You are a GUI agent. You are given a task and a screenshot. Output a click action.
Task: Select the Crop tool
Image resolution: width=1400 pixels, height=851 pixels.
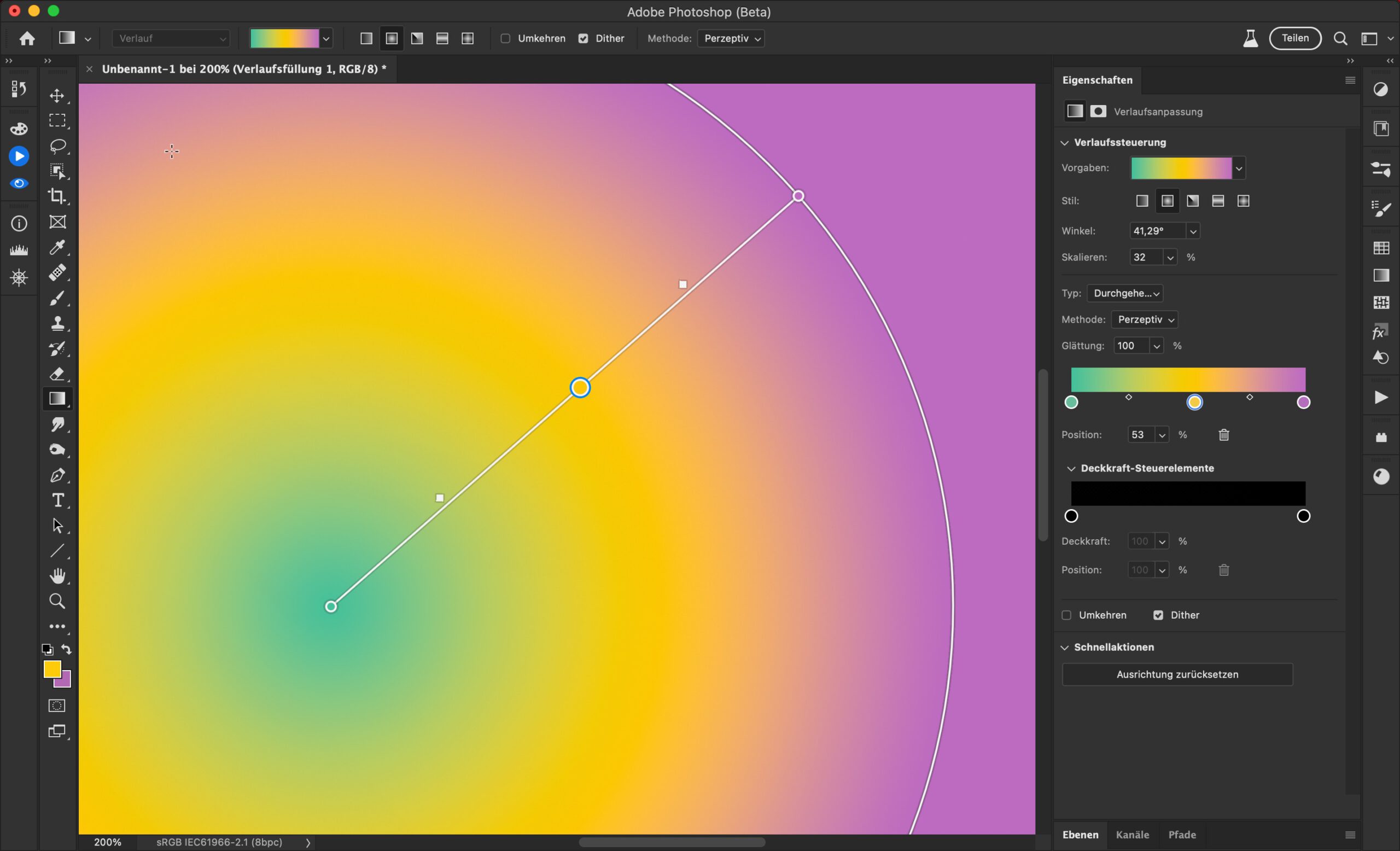(57, 196)
